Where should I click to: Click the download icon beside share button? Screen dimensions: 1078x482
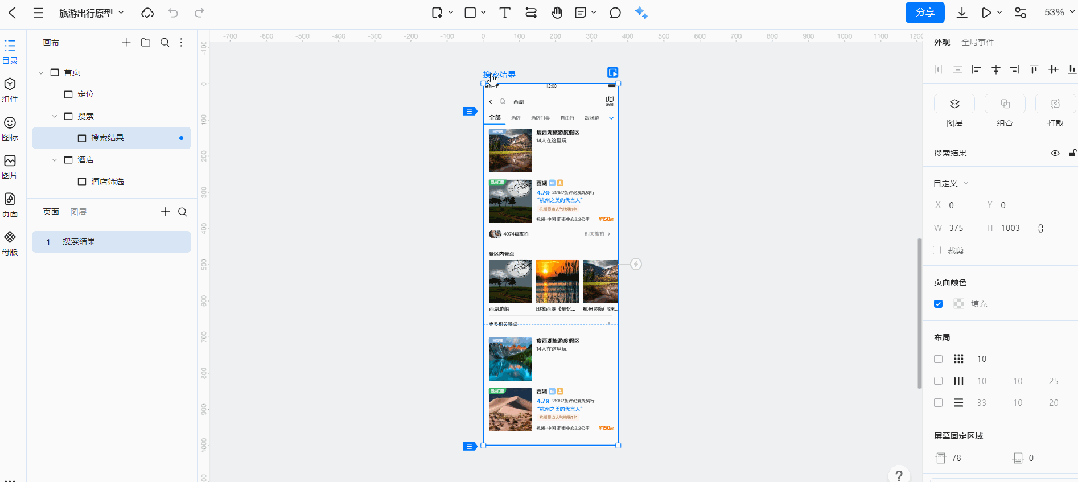click(x=962, y=13)
